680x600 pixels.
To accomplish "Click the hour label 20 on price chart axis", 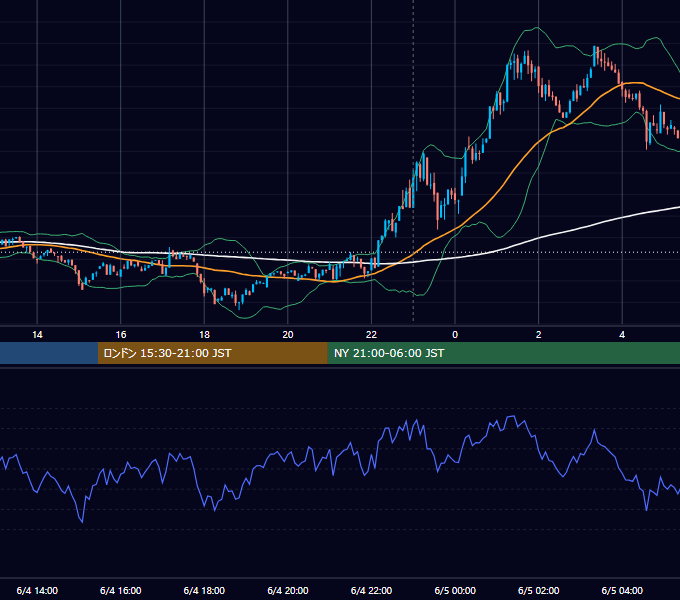I will (288, 335).
